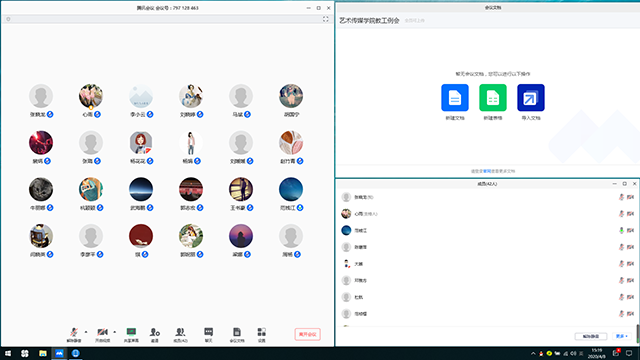Toggle camera icon in the blue-avatar member row

click(x=630, y=230)
